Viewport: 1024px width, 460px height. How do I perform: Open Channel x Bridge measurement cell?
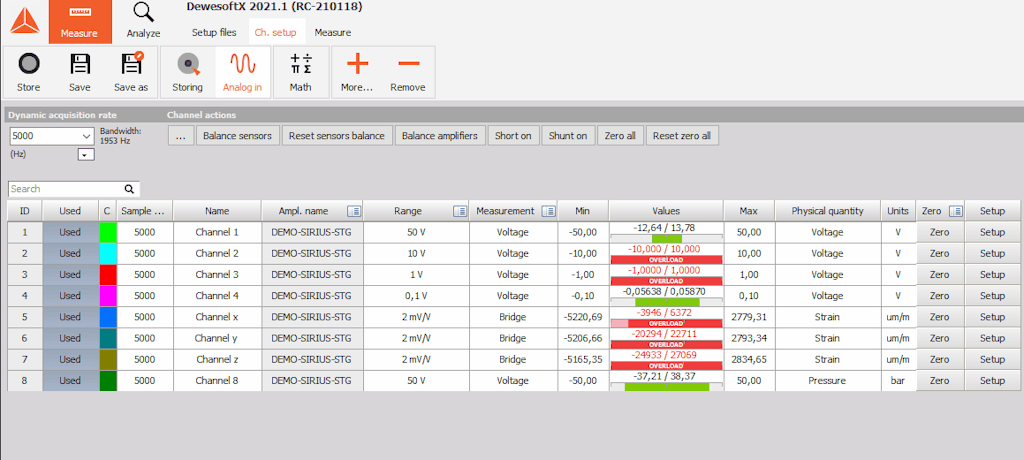tap(513, 317)
